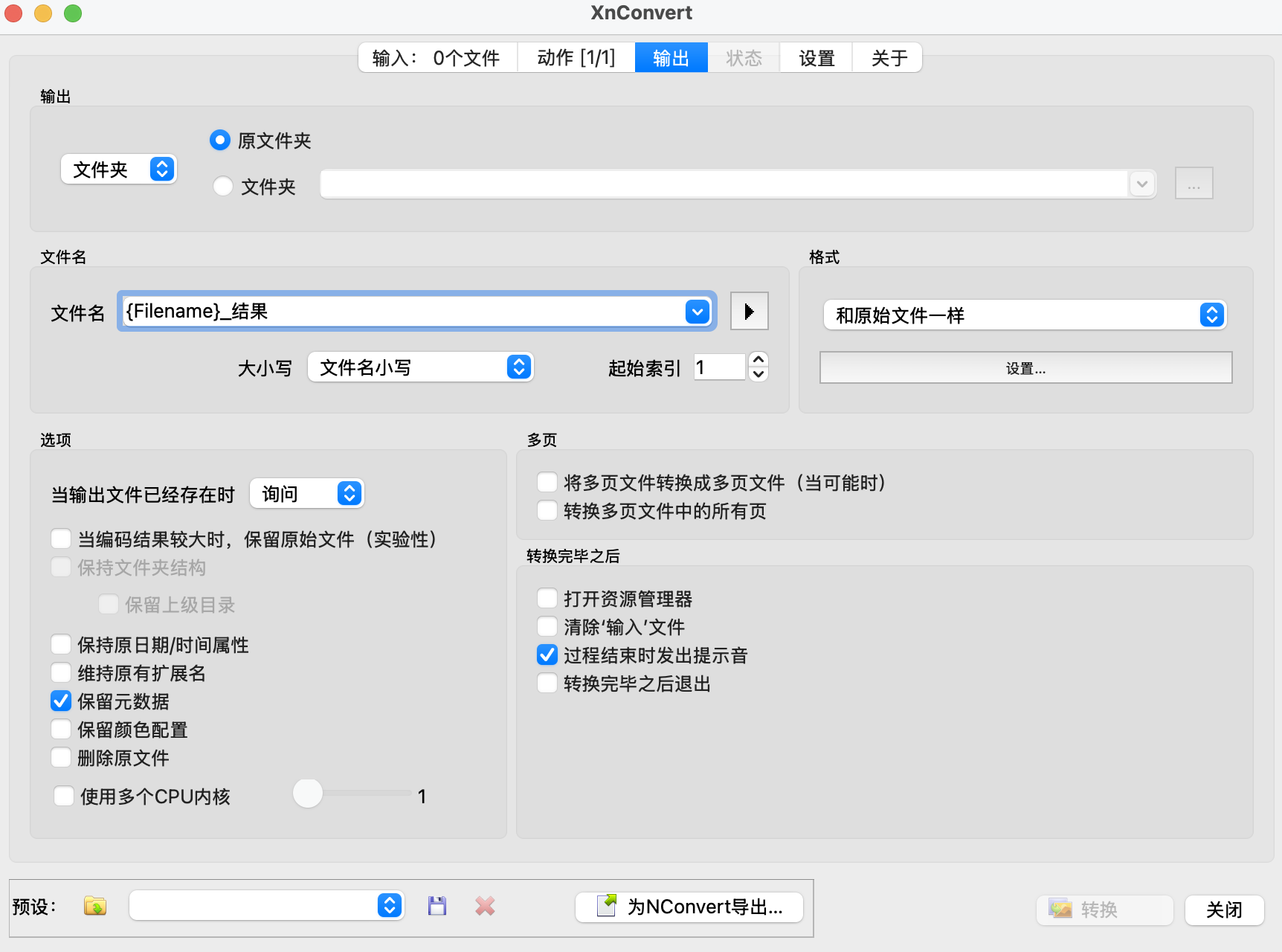
Task: Select the 原文件夹 radio button
Action: tap(220, 140)
